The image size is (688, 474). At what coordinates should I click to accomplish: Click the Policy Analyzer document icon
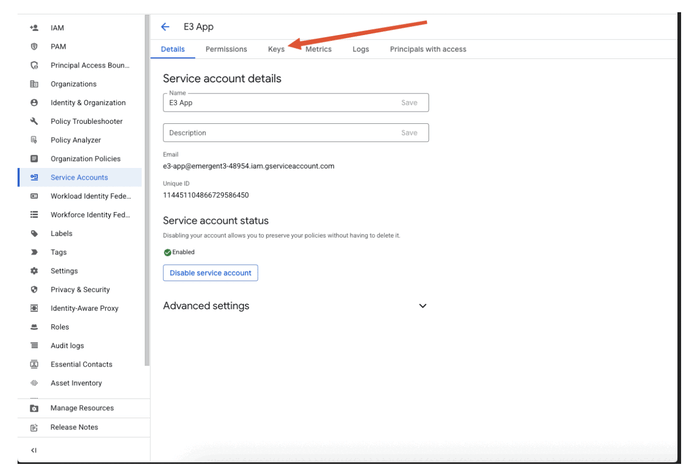click(34, 140)
